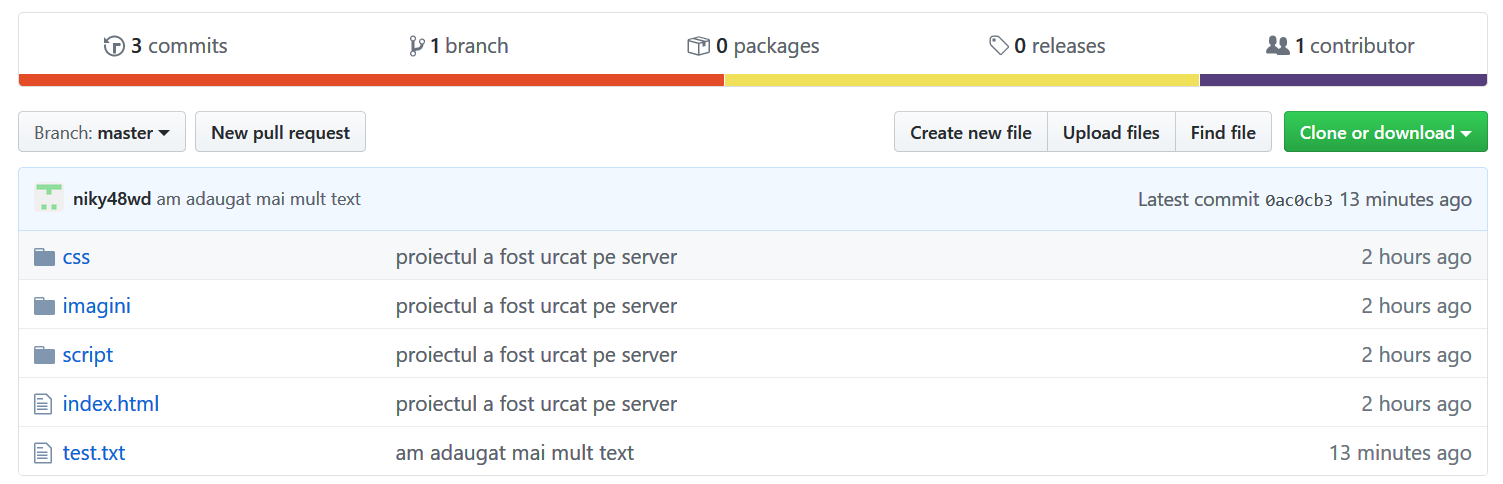The image size is (1503, 484).
Task: Click the script folder icon
Action: point(44,355)
